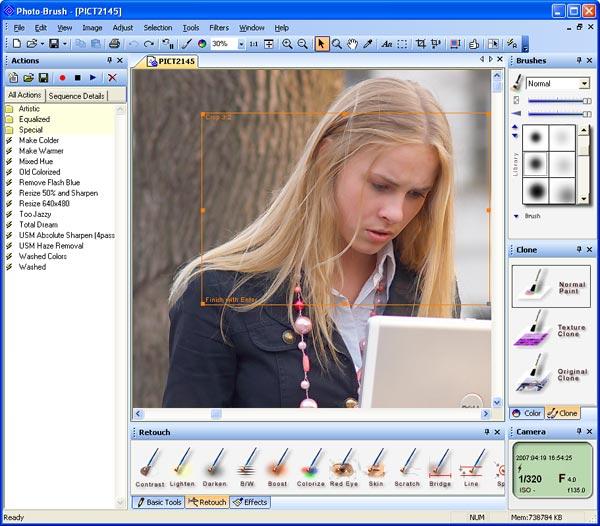Expand the Brush disclosure triangle
Screen dimensions: 600x526
(x=516, y=216)
